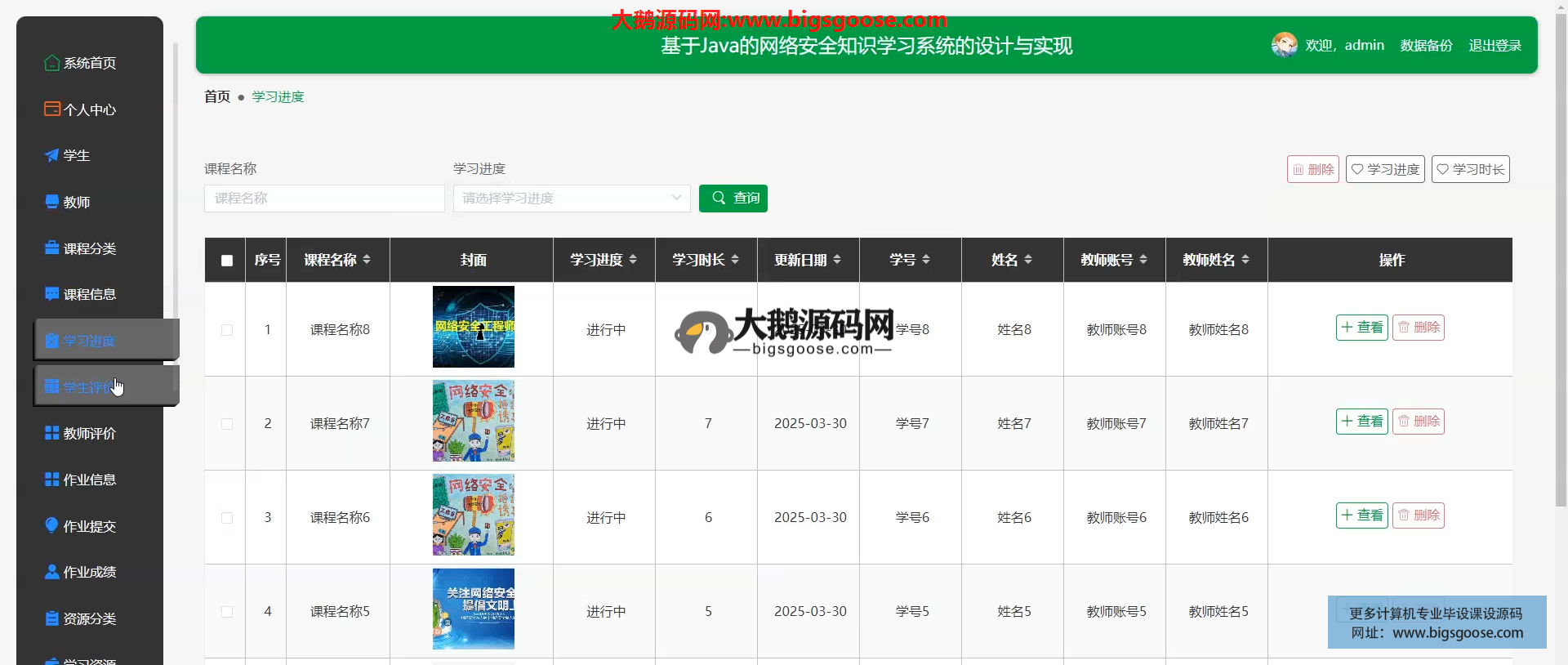Go to the 作业提交 menu item

coord(90,526)
